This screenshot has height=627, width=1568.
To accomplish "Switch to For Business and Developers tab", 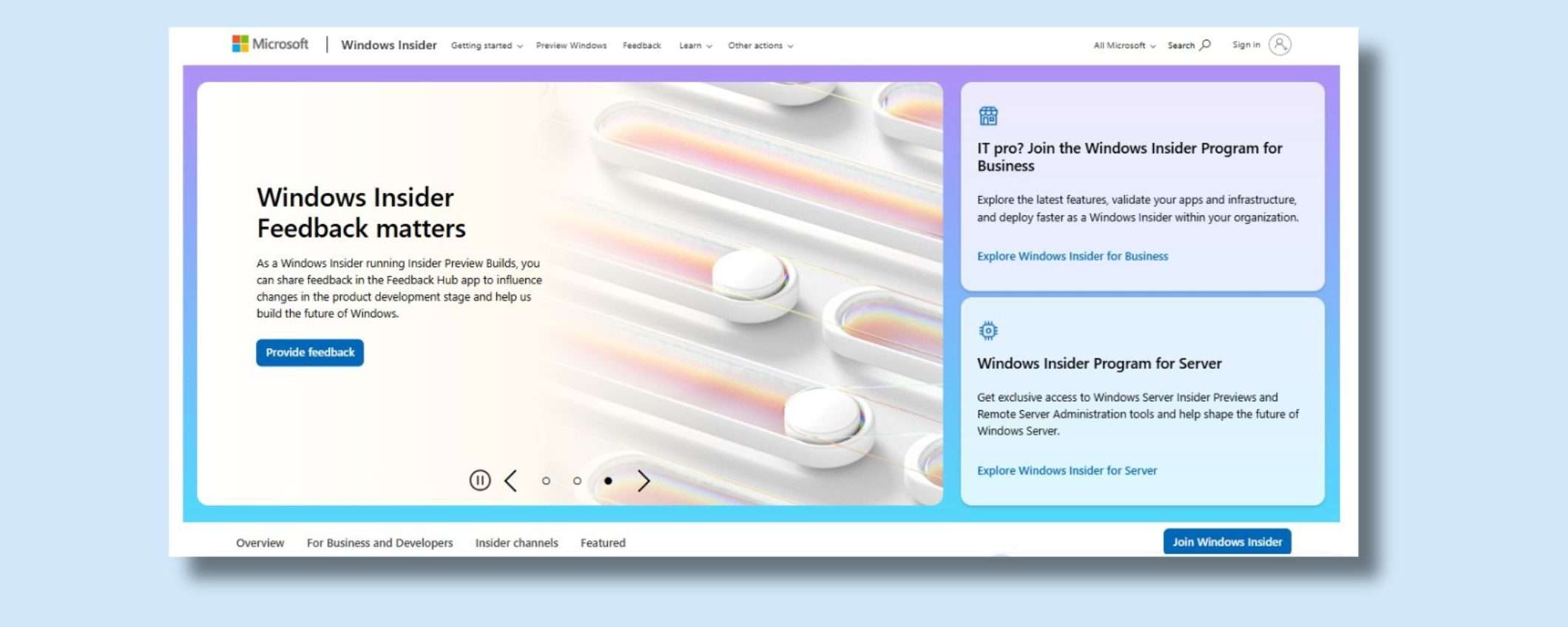I will 379,543.
